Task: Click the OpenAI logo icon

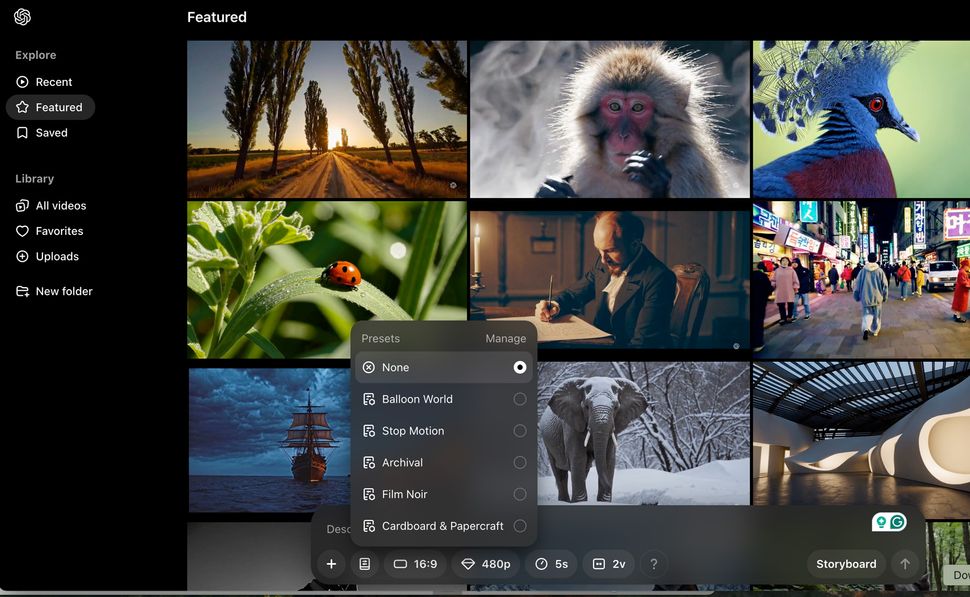Action: click(x=22, y=17)
